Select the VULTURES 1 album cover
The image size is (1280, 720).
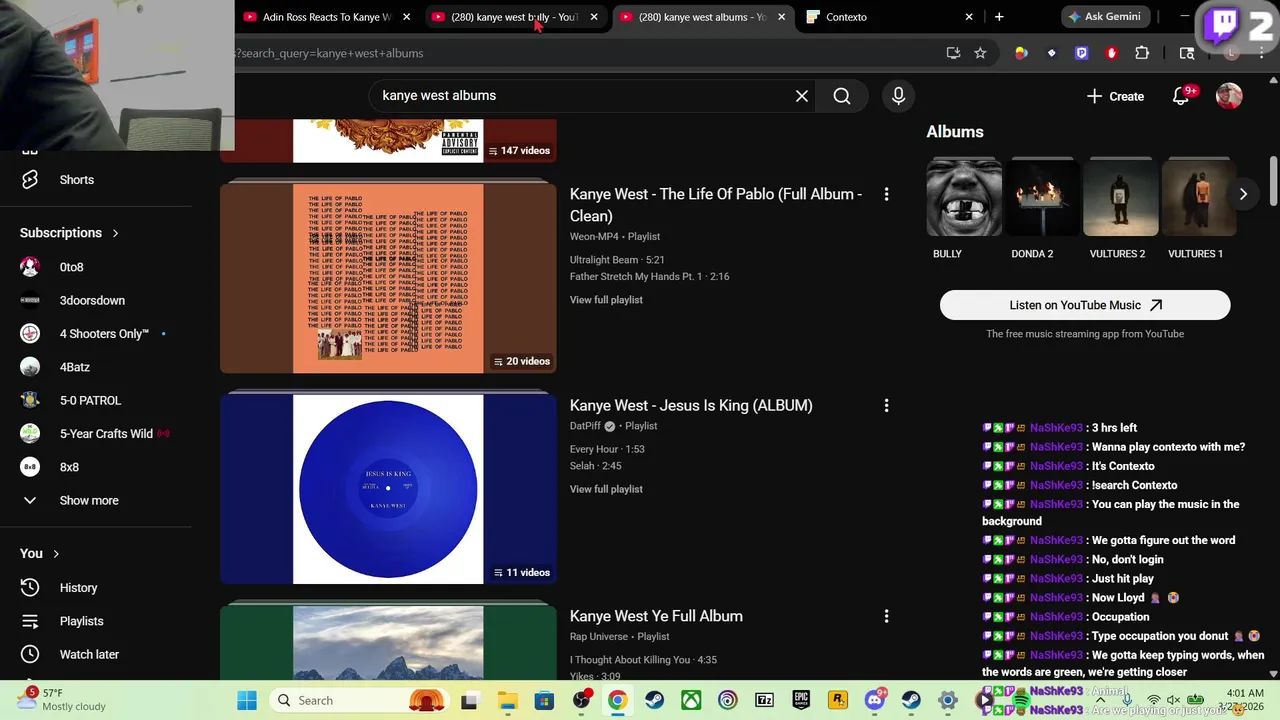[1199, 198]
